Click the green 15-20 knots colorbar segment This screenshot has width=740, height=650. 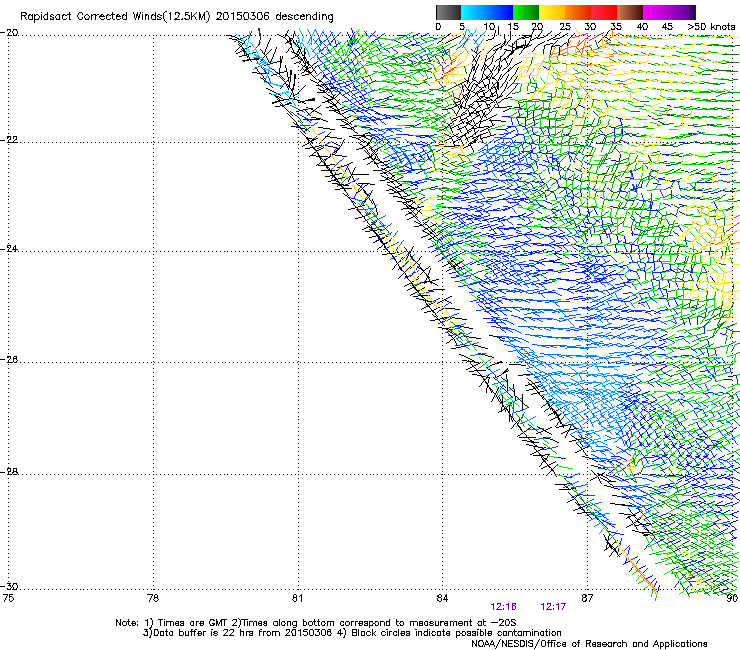pyautogui.click(x=526, y=12)
